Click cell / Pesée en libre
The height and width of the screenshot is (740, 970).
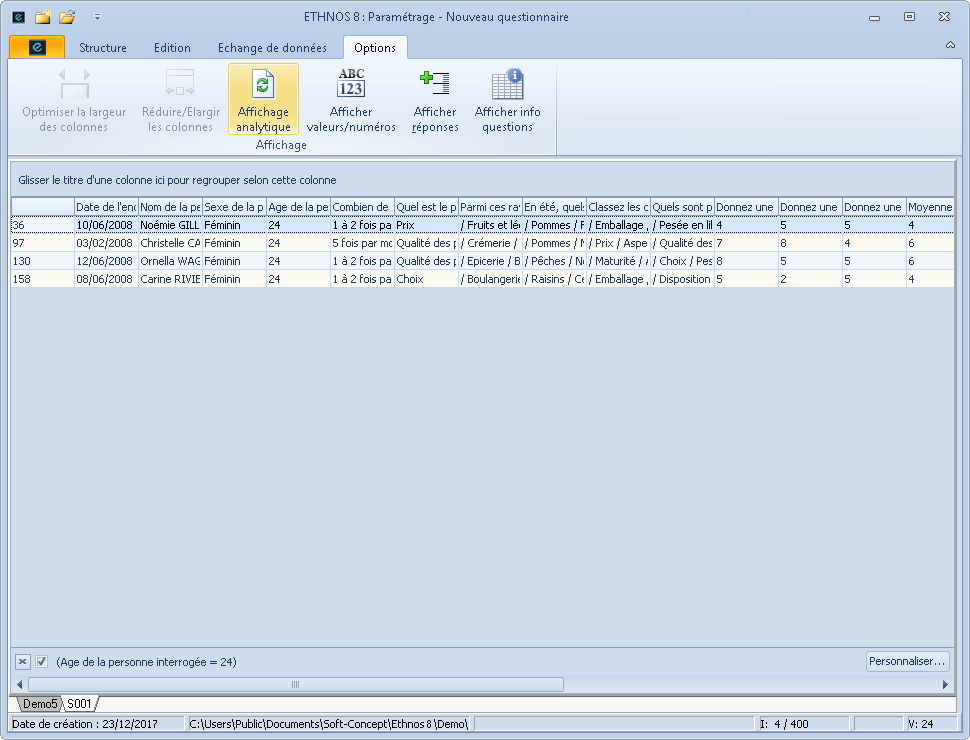[x=682, y=225]
